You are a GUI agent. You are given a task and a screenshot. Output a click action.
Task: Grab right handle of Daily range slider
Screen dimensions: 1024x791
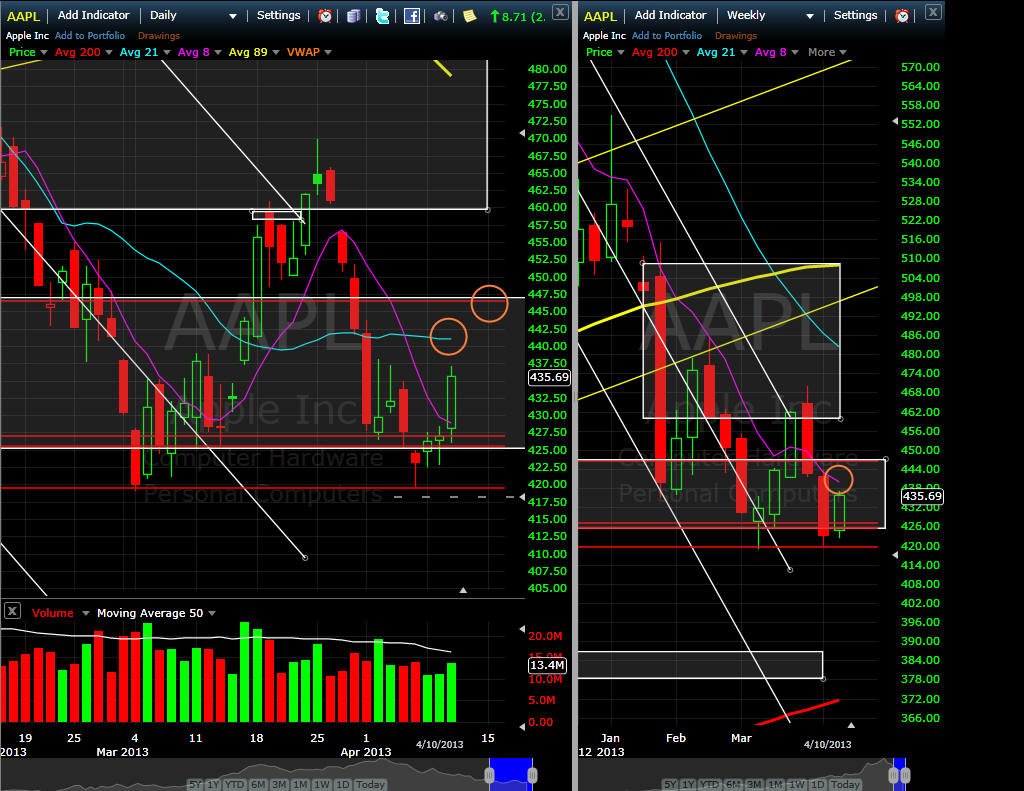533,775
